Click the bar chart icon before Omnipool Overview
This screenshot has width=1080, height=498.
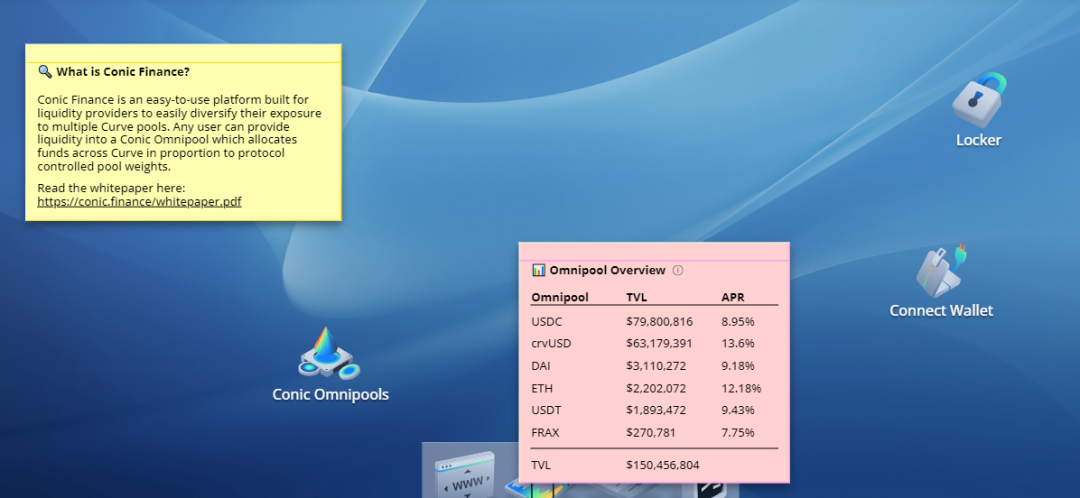point(539,270)
